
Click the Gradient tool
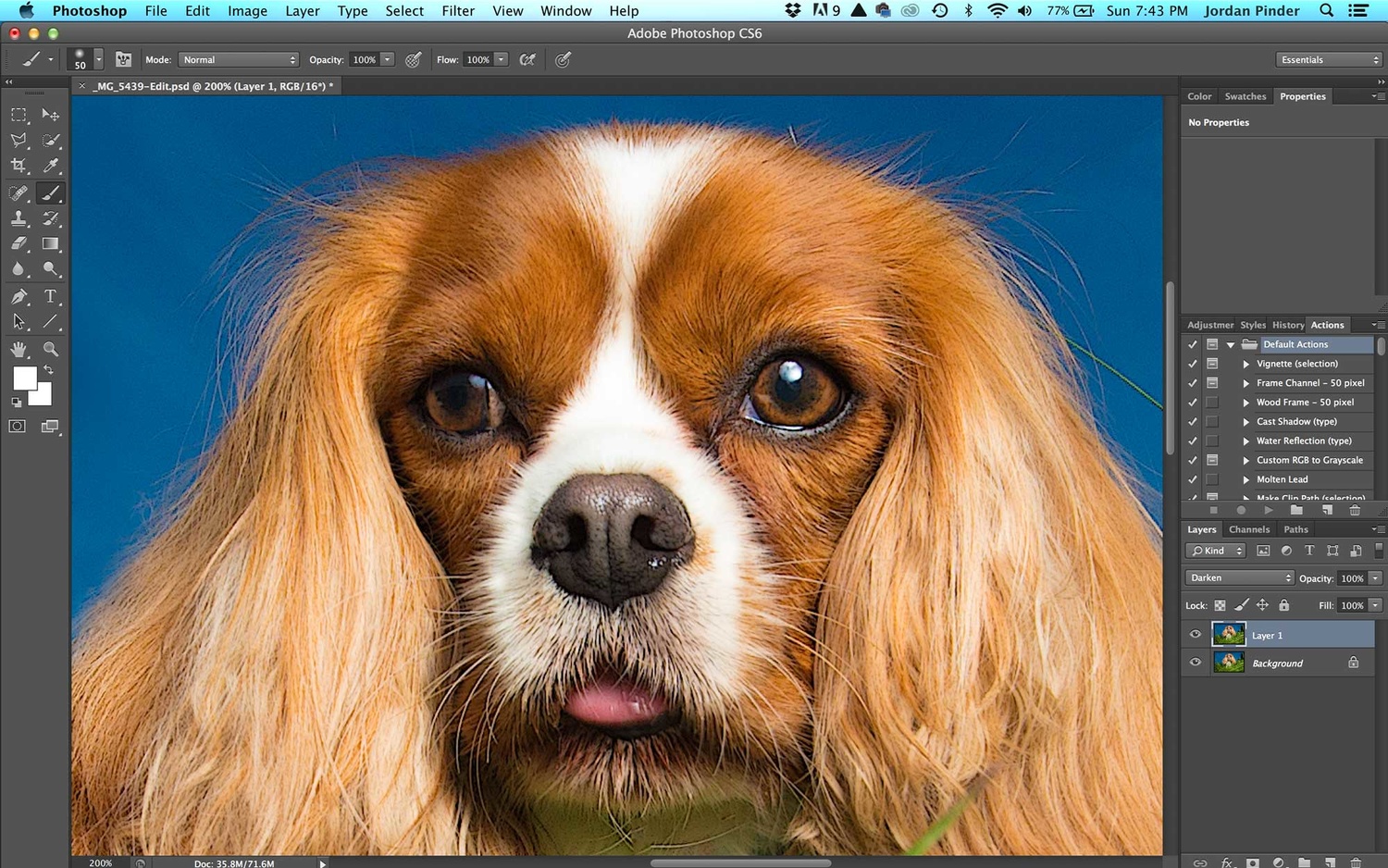coord(50,244)
